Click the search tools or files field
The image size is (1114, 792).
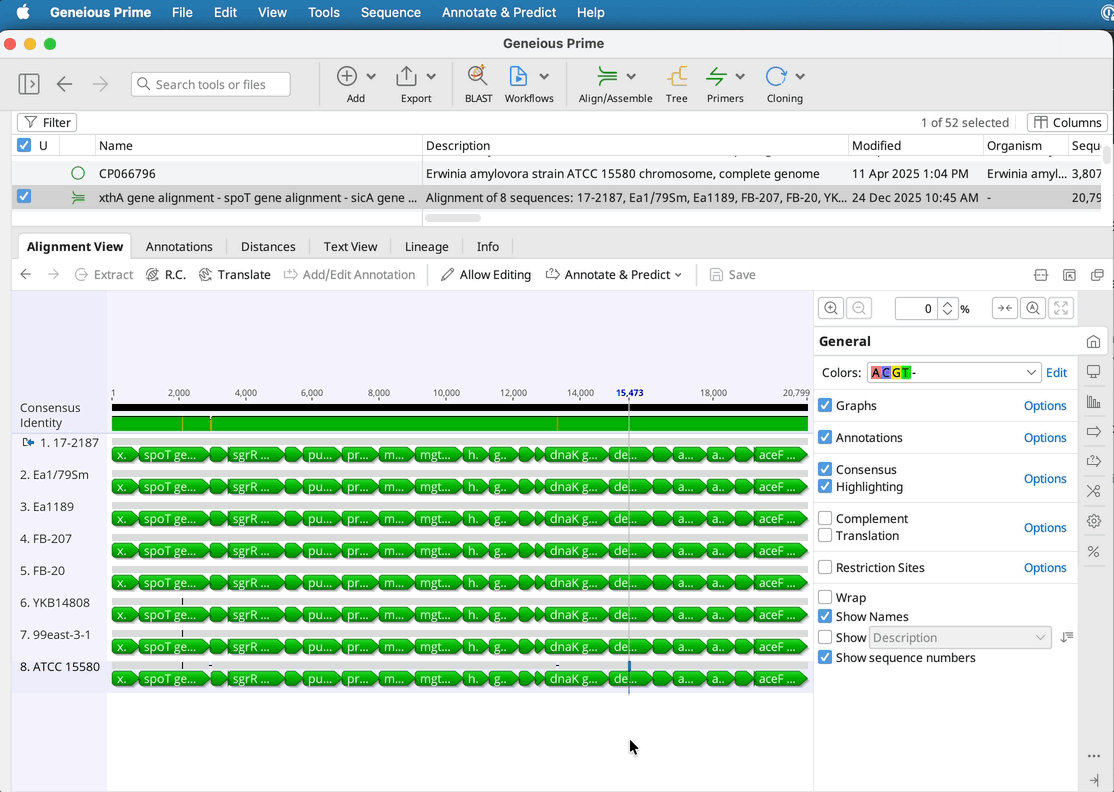(211, 85)
